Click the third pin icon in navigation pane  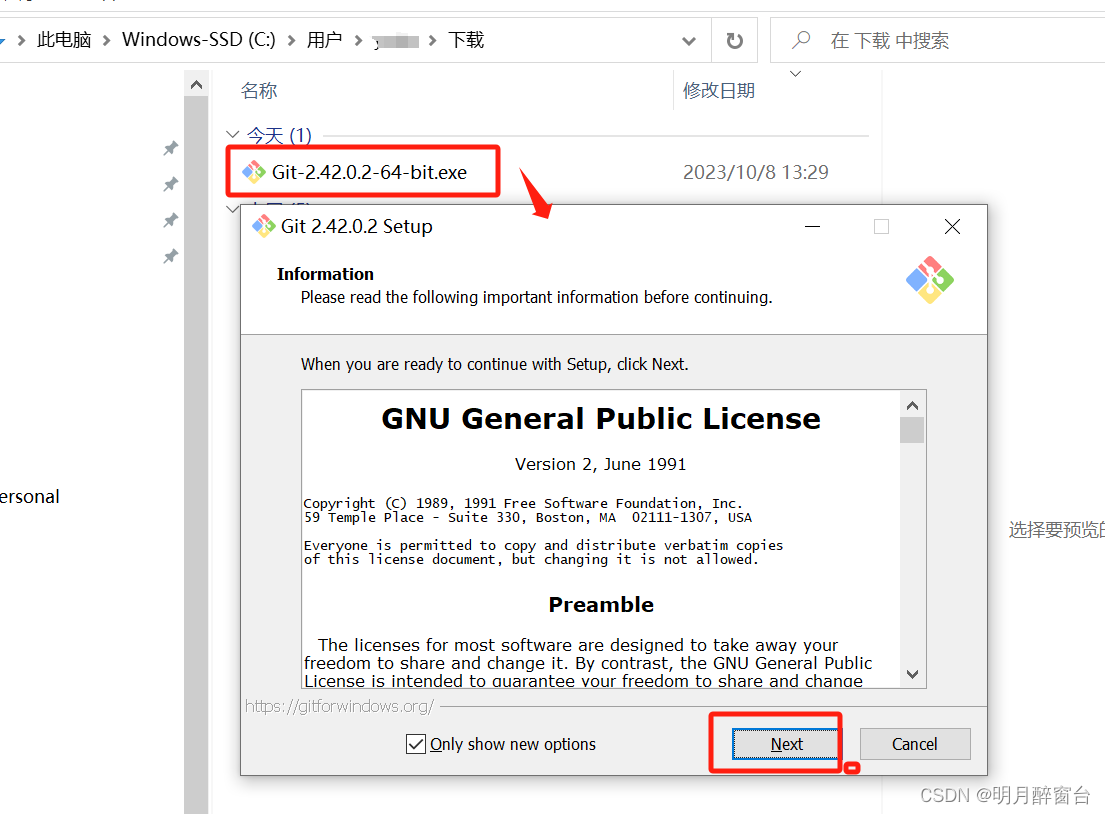pos(171,221)
